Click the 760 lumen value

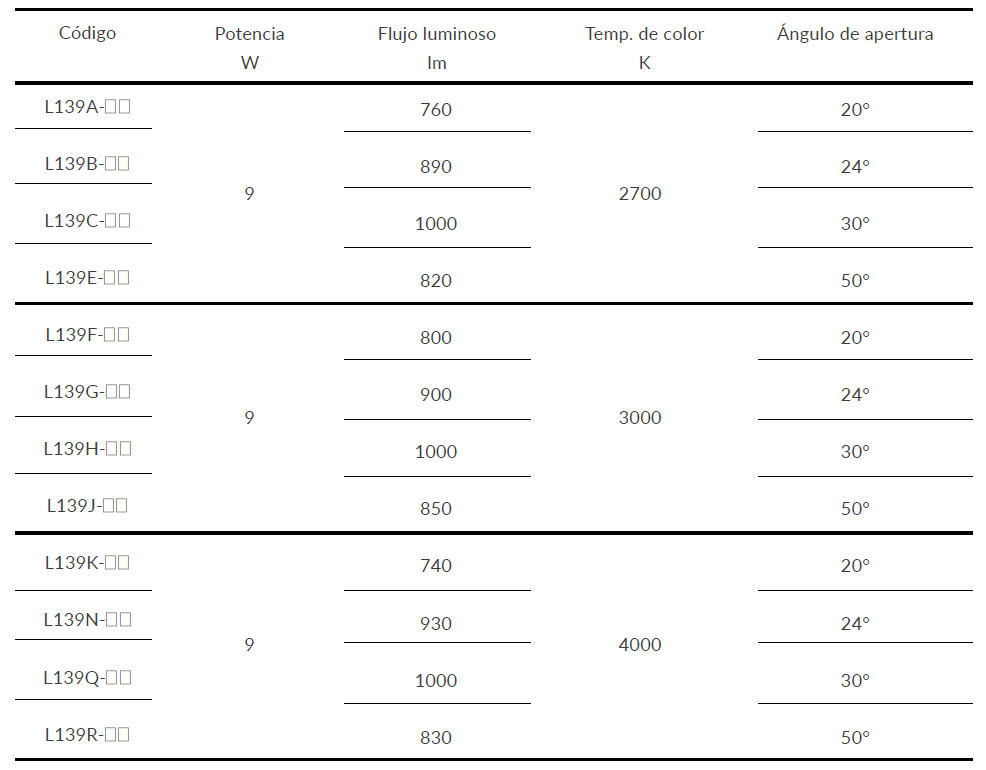436,110
